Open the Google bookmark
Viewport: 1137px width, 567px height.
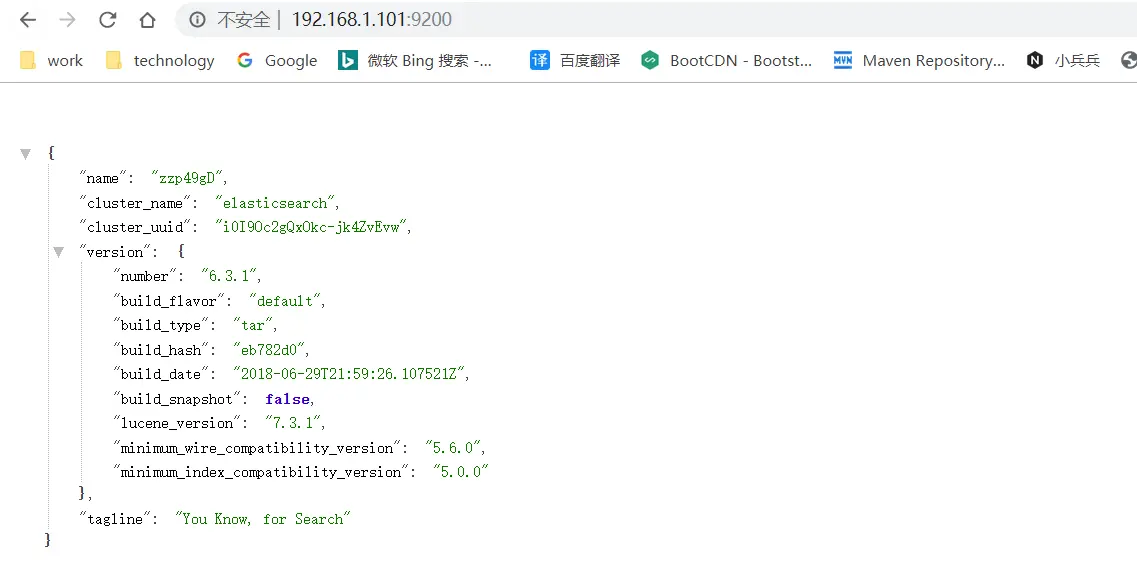tap(277, 61)
